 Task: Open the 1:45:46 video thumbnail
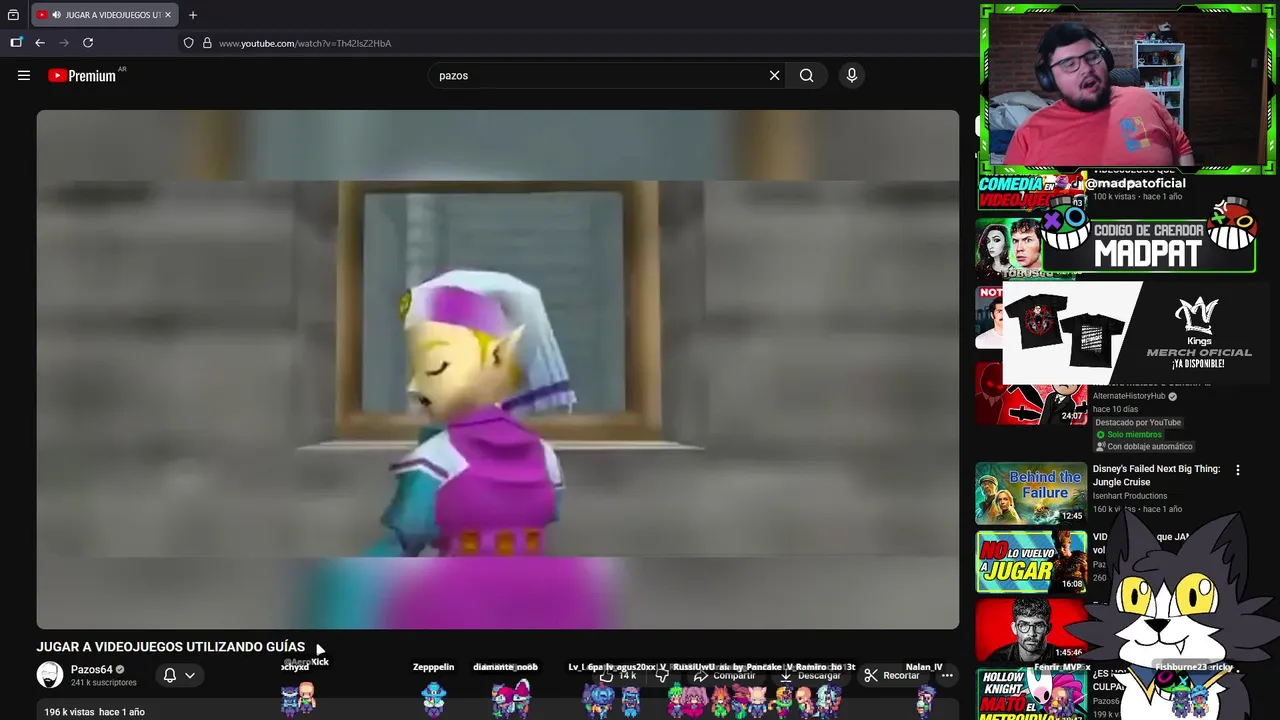[x=1031, y=630]
